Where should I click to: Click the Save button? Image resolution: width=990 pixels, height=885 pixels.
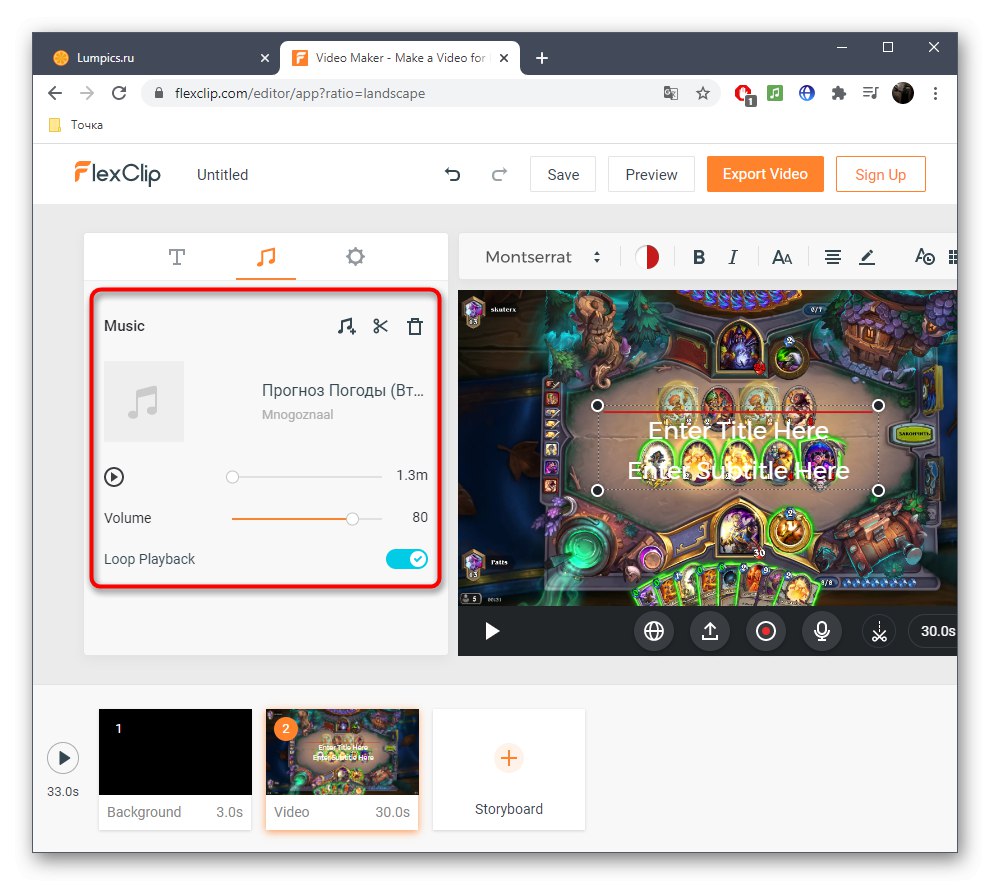pyautogui.click(x=563, y=174)
